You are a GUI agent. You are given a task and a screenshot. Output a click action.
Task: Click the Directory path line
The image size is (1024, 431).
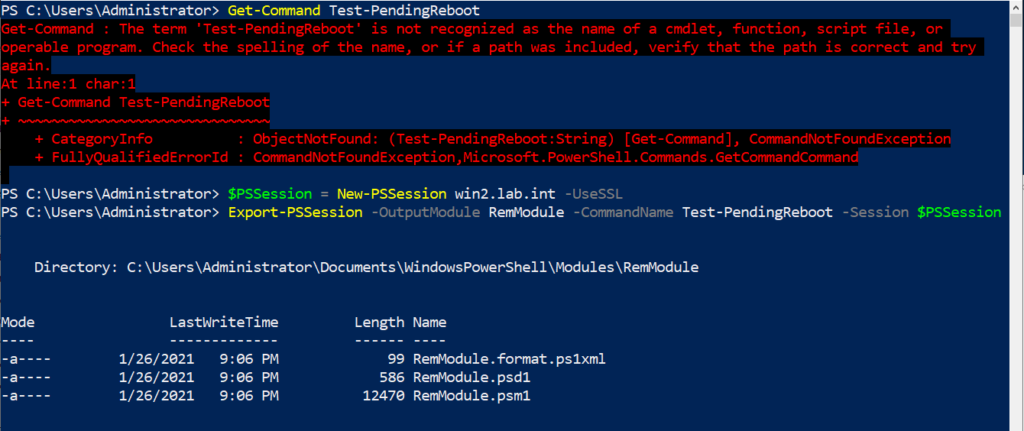pos(366,267)
